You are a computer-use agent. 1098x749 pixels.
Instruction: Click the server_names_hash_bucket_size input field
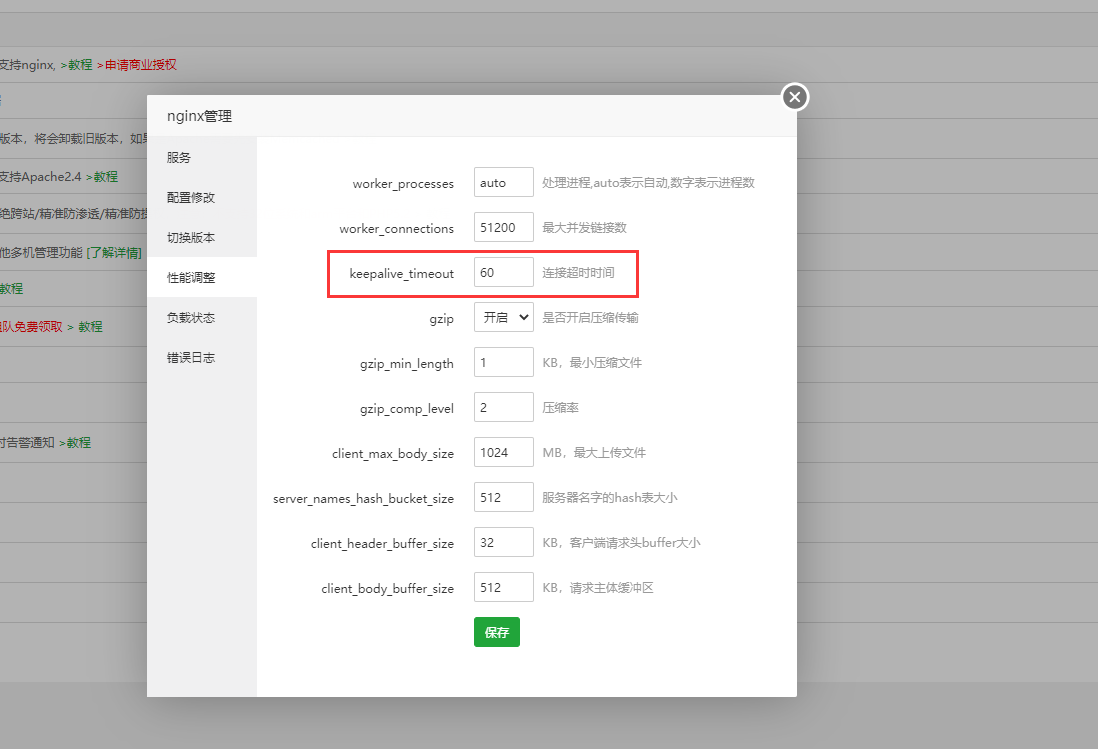tap(503, 498)
